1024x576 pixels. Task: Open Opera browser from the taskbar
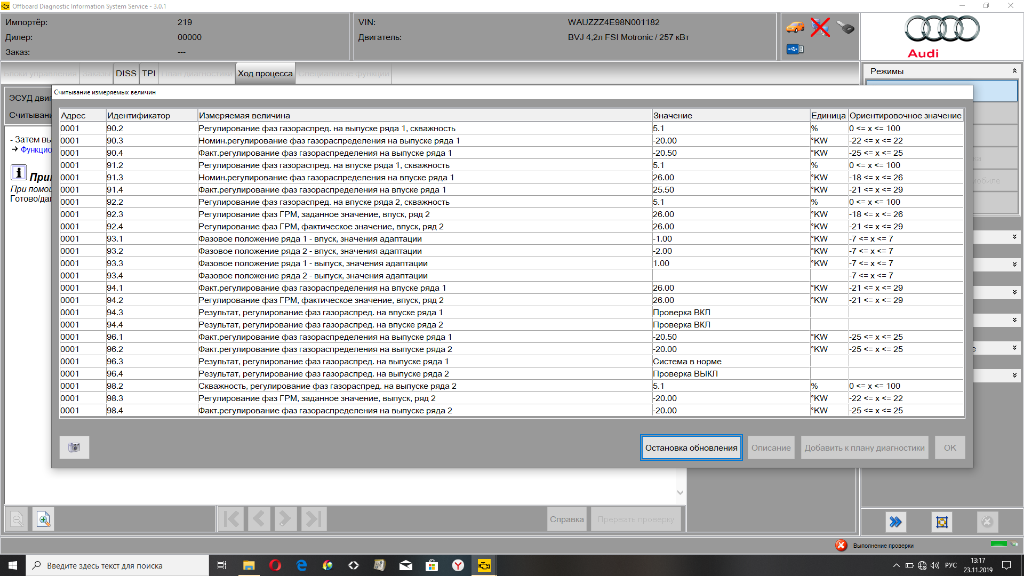275,565
